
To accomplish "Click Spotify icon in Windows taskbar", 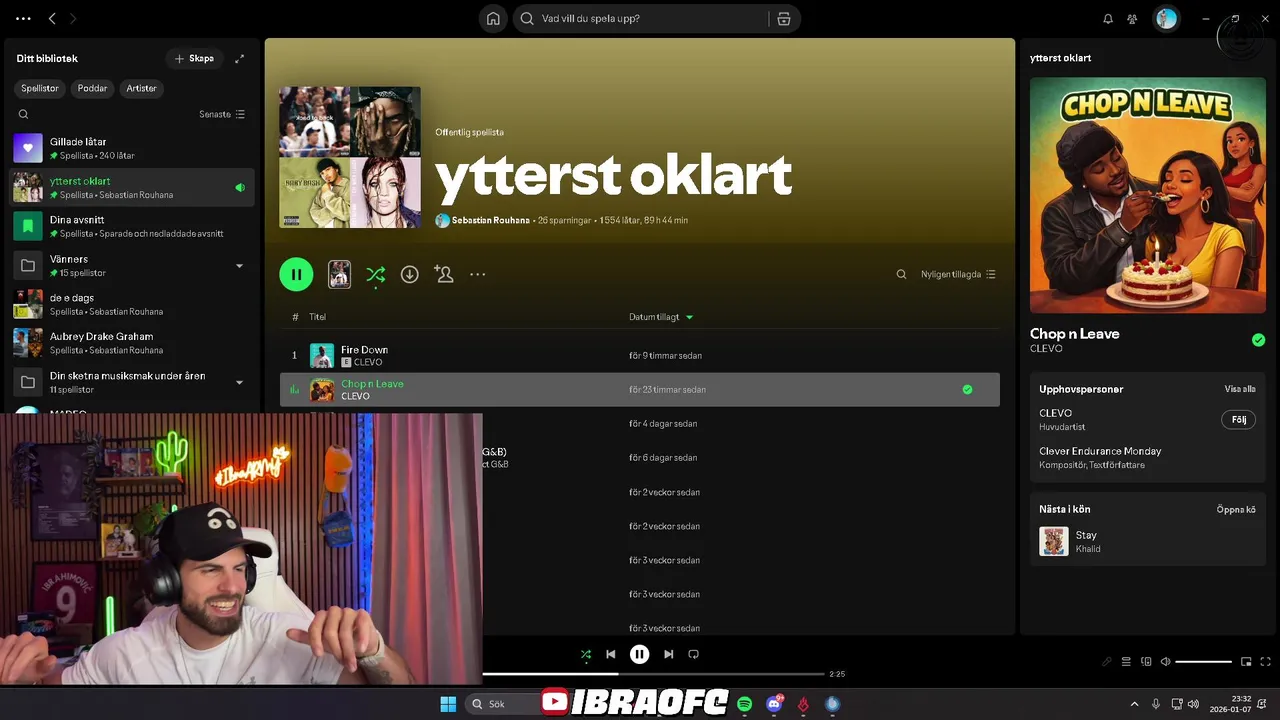I will 744,704.
